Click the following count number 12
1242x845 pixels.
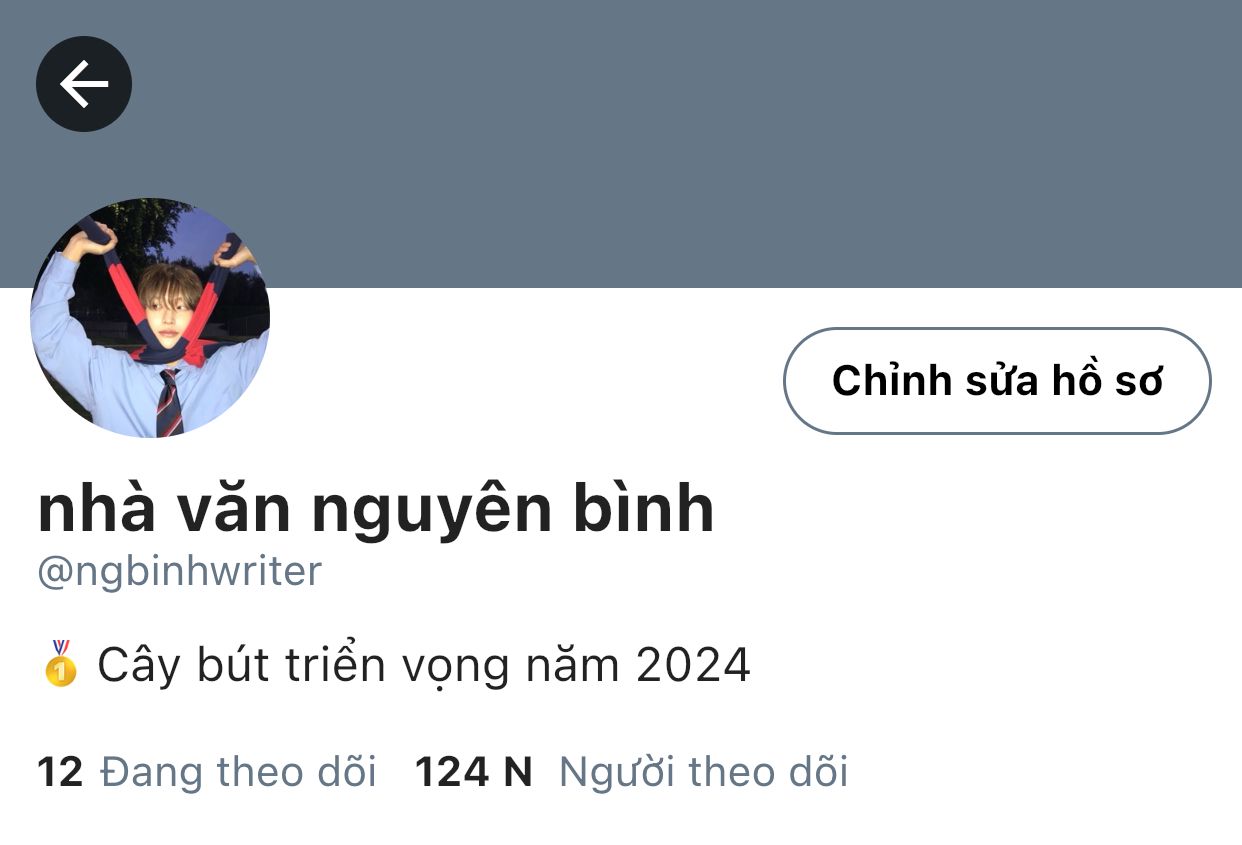[60, 772]
